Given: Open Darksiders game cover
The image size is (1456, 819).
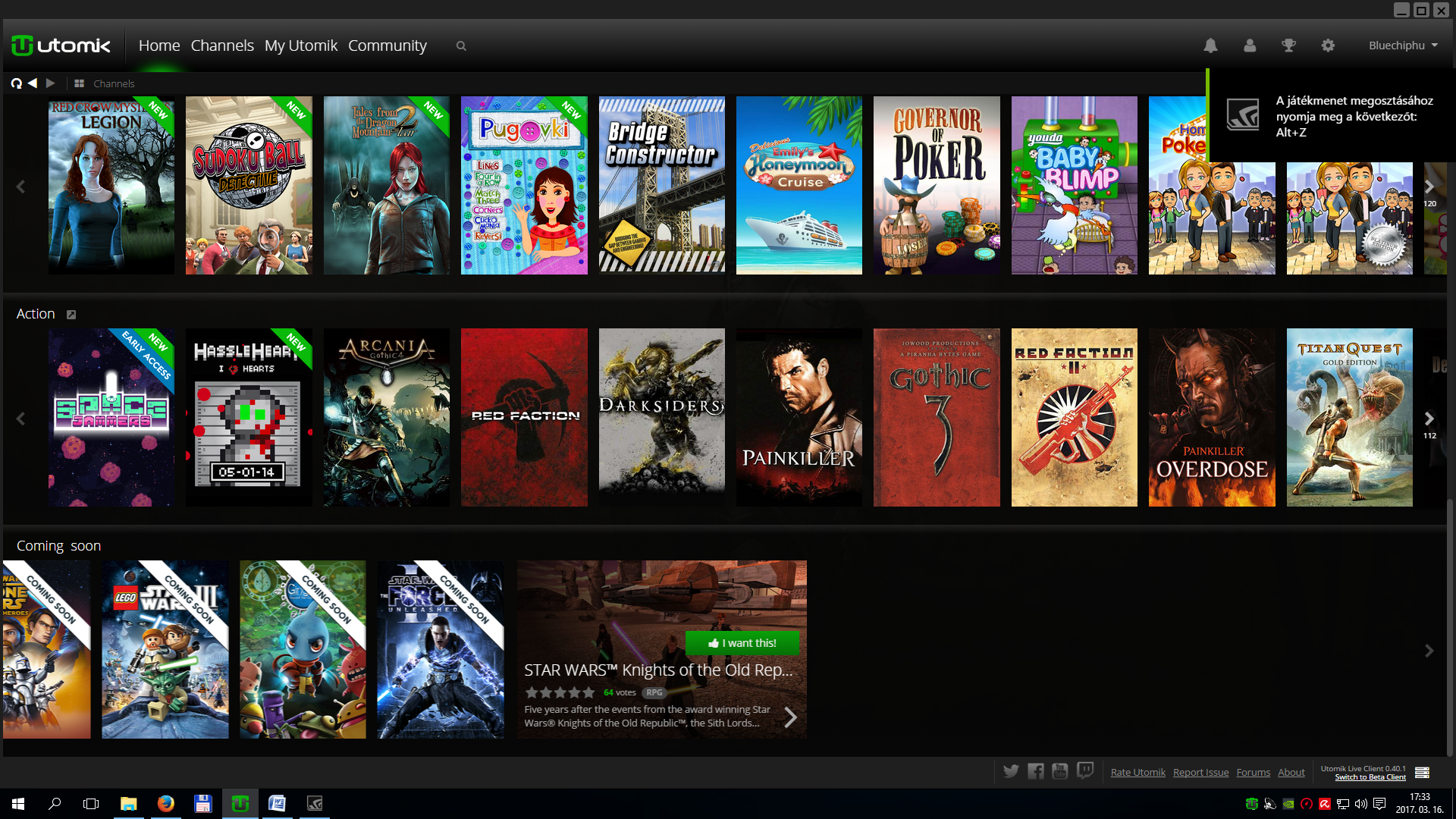Looking at the screenshot, I should 661,417.
